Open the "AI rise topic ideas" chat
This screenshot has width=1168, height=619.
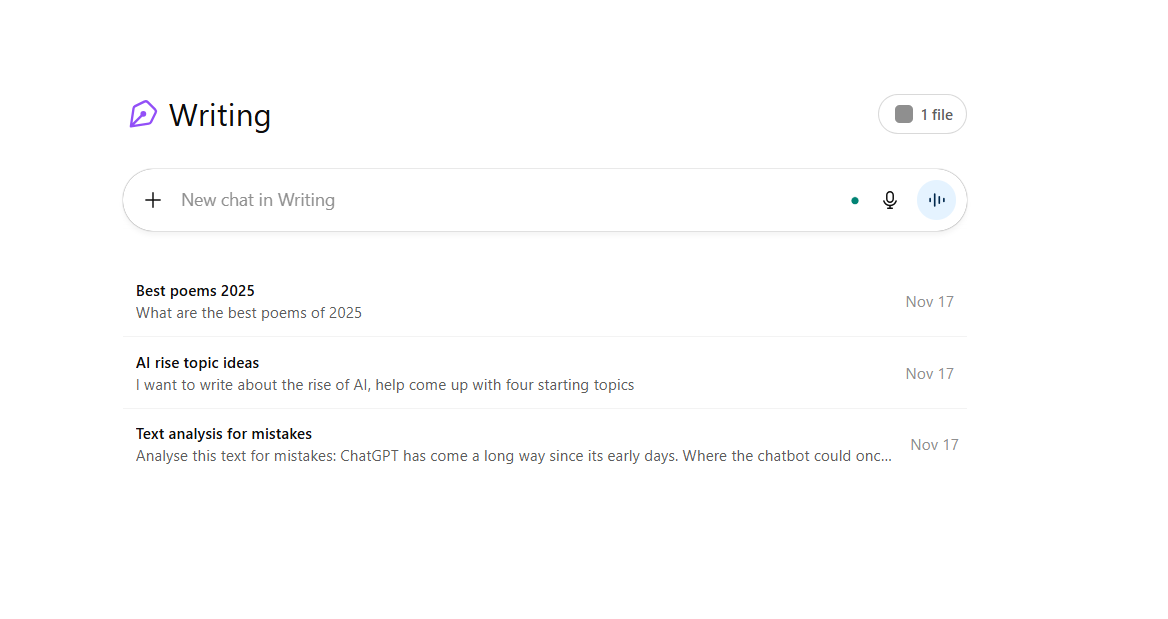[197, 363]
